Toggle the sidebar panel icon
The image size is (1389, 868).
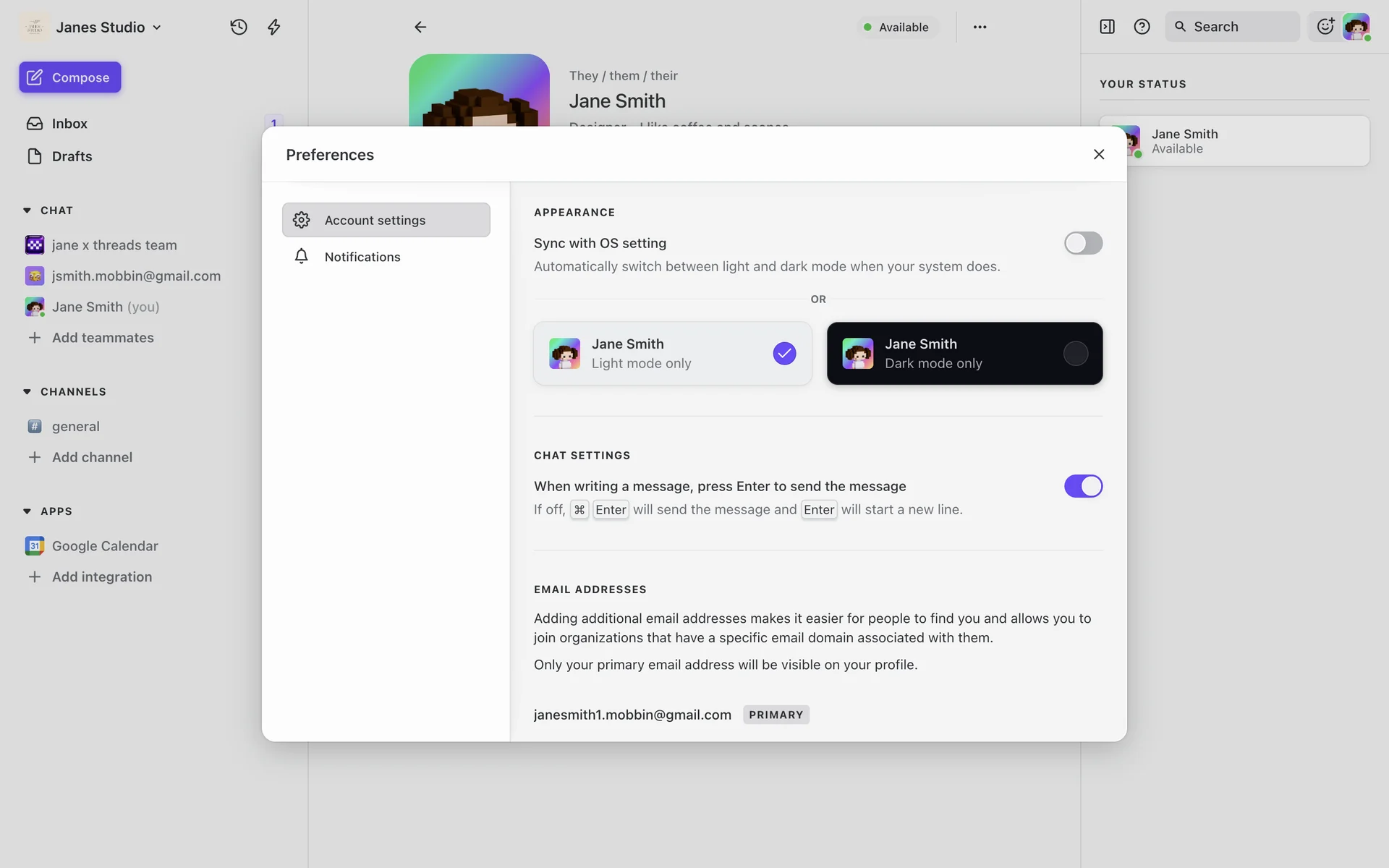click(x=1107, y=27)
